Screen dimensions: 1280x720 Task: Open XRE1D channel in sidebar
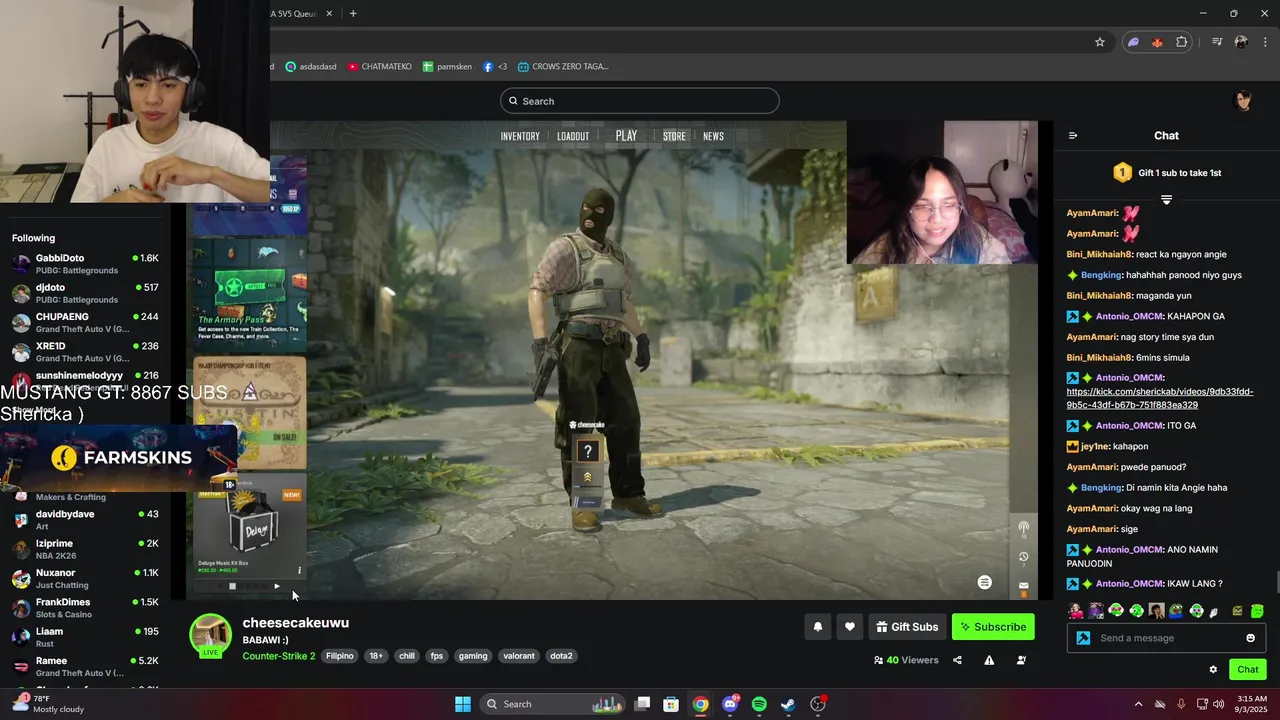tap(85, 352)
